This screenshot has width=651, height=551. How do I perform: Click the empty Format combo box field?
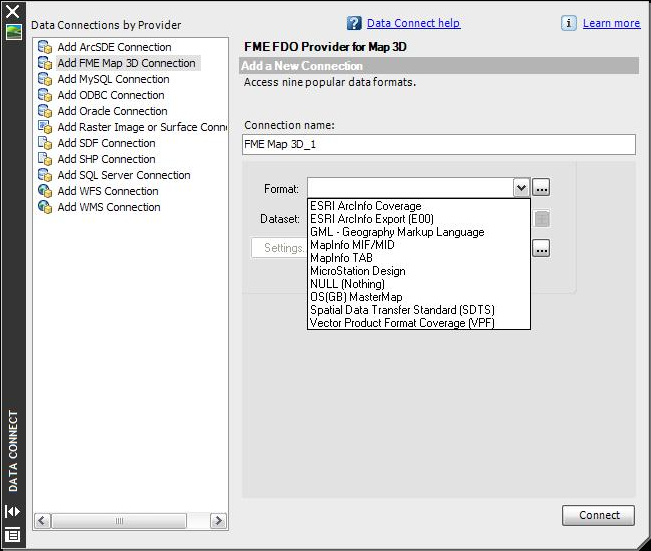[410, 188]
